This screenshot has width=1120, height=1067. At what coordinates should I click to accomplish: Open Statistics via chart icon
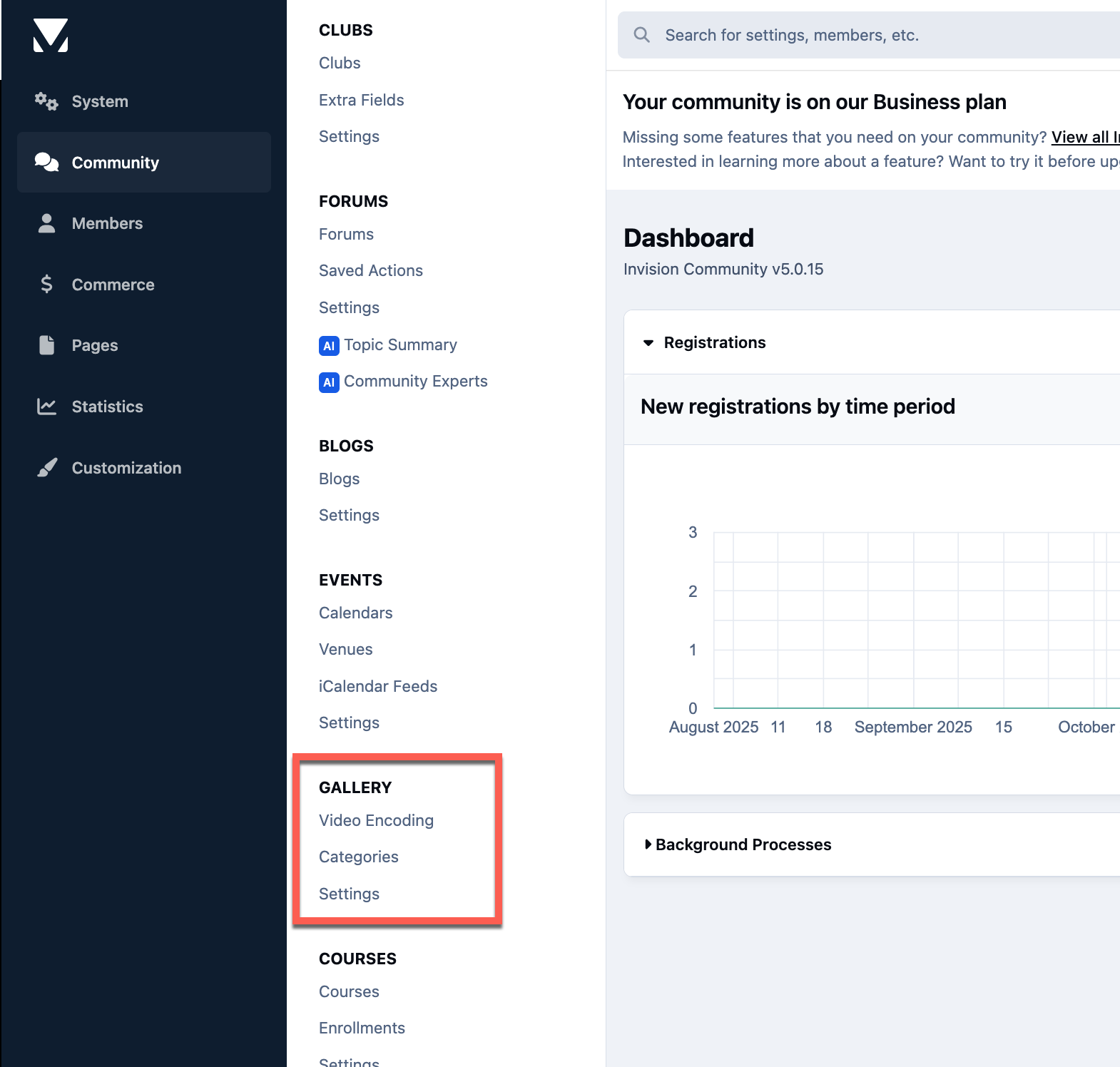tap(46, 407)
